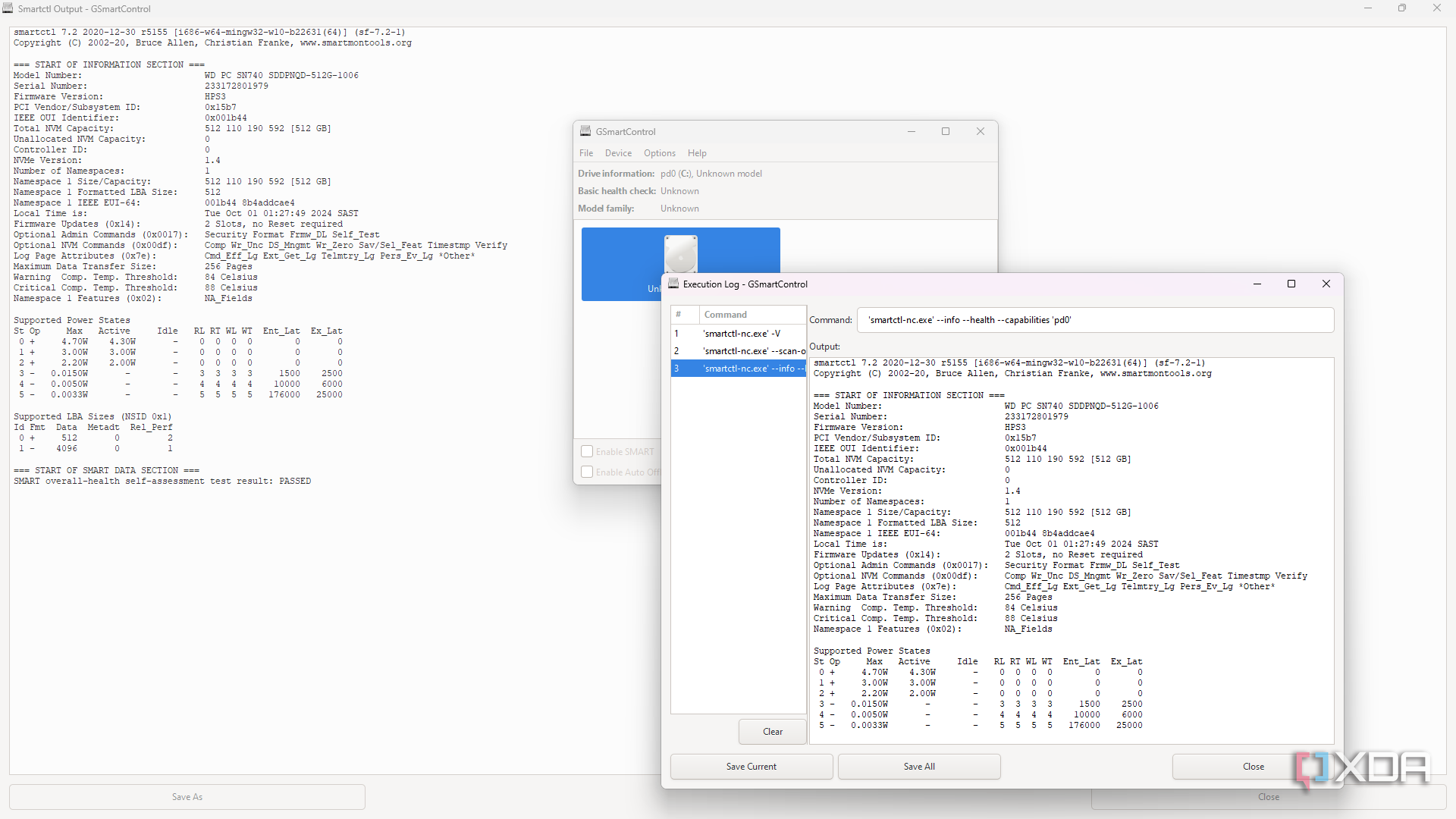This screenshot has height=819, width=1456.
Task: Click the Drive information label text
Action: (x=616, y=174)
